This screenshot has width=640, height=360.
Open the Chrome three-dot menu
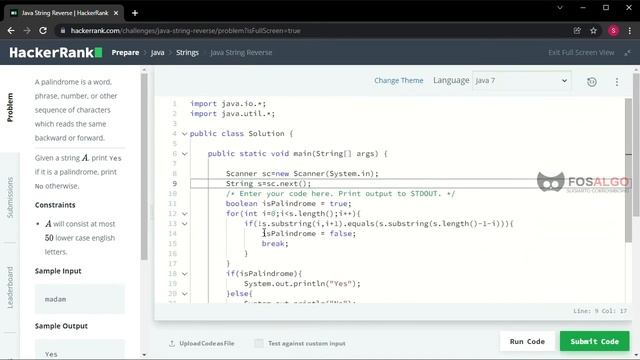click(x=630, y=31)
